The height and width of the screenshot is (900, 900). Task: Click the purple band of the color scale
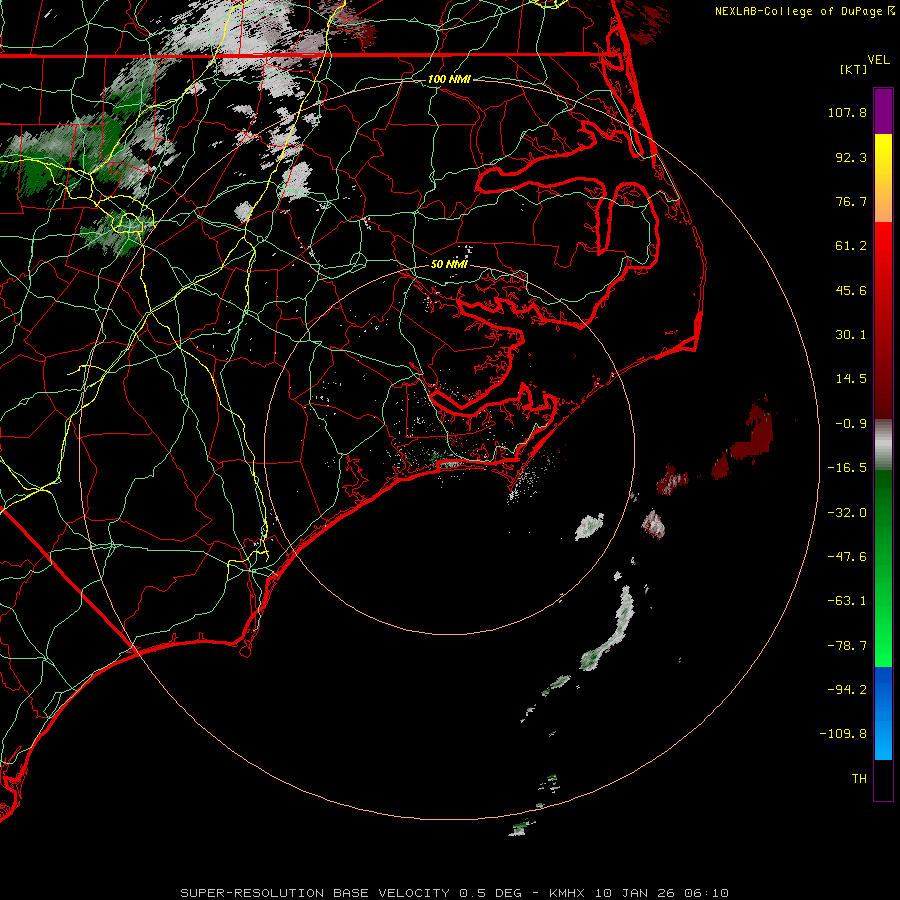point(883,111)
